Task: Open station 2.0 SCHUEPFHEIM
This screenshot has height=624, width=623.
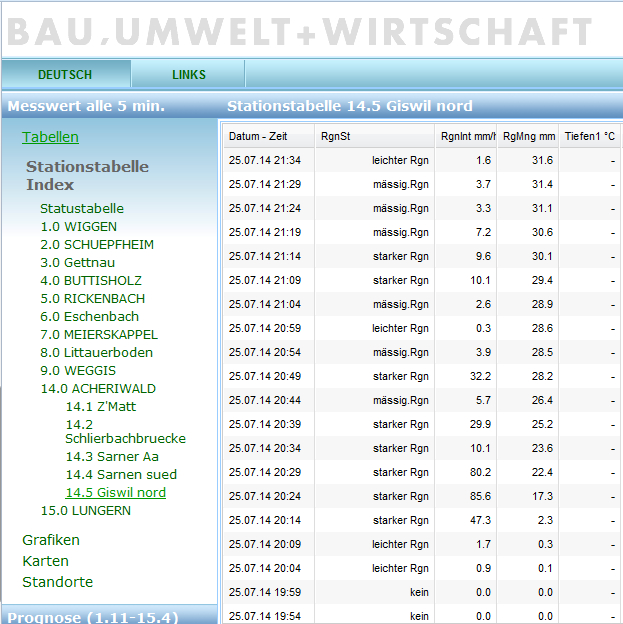Action: pyautogui.click(x=96, y=245)
